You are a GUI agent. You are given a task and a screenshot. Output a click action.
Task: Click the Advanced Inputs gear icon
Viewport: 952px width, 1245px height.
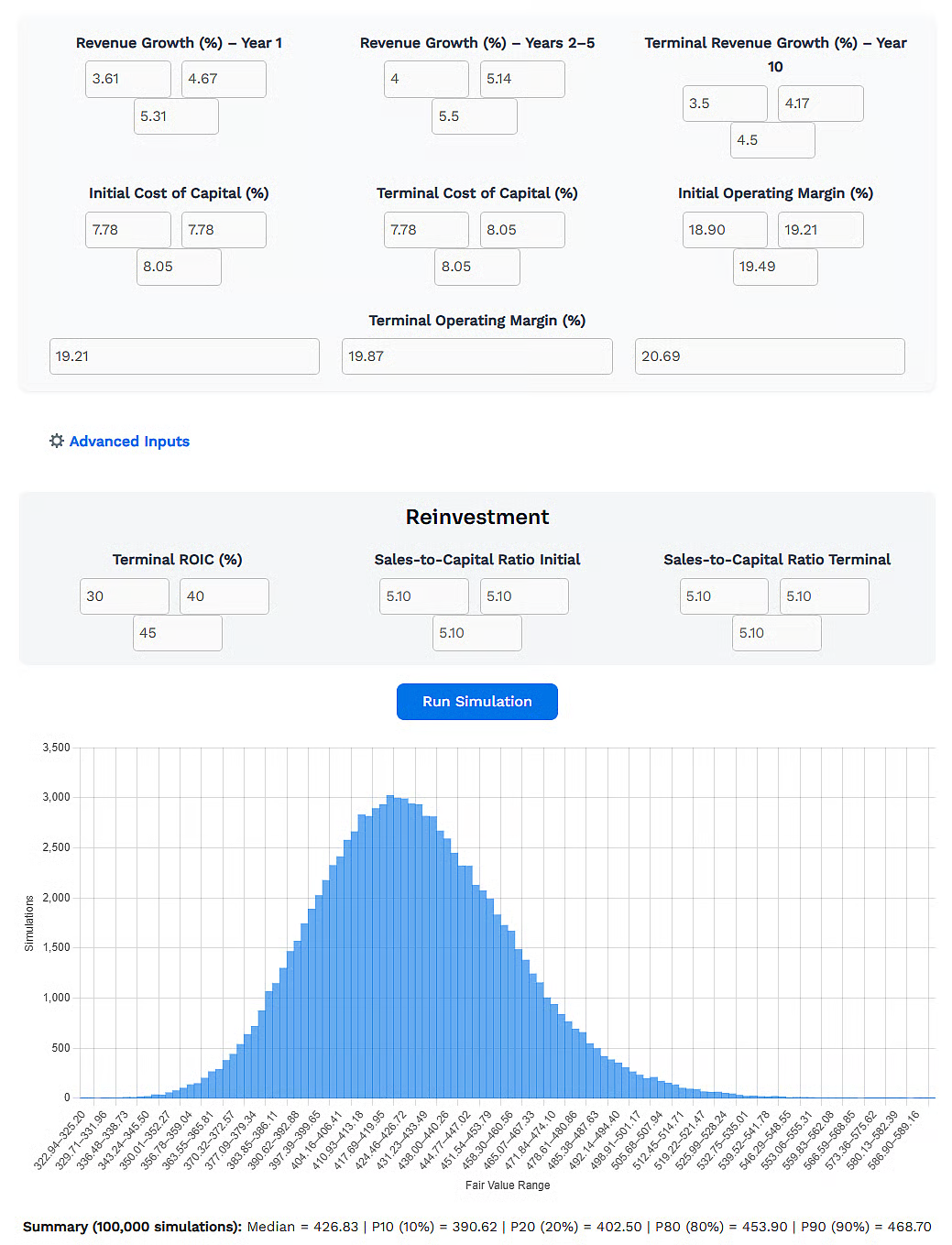tap(57, 441)
